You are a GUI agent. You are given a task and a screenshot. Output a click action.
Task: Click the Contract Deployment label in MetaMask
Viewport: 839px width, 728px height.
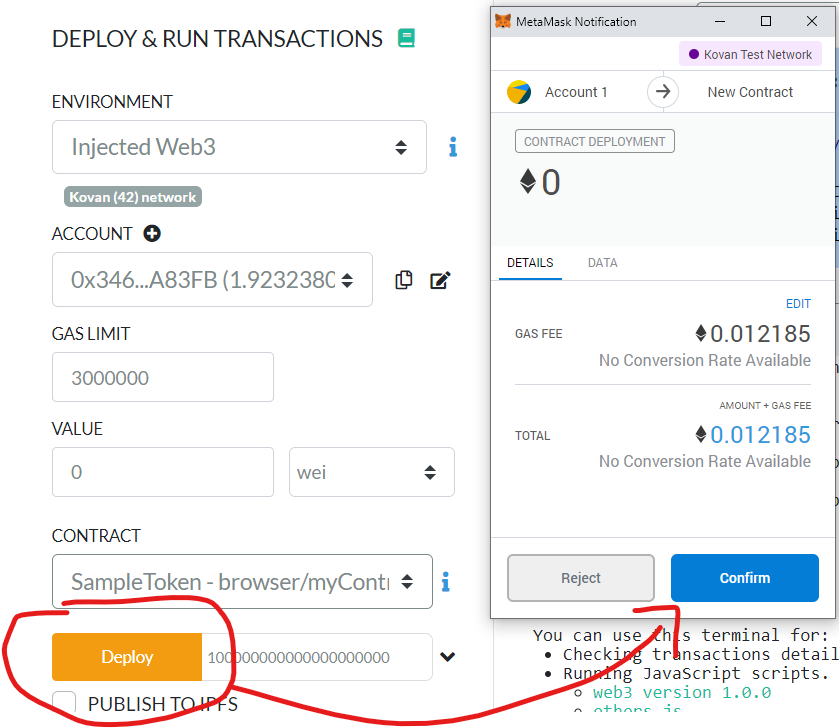(x=594, y=141)
